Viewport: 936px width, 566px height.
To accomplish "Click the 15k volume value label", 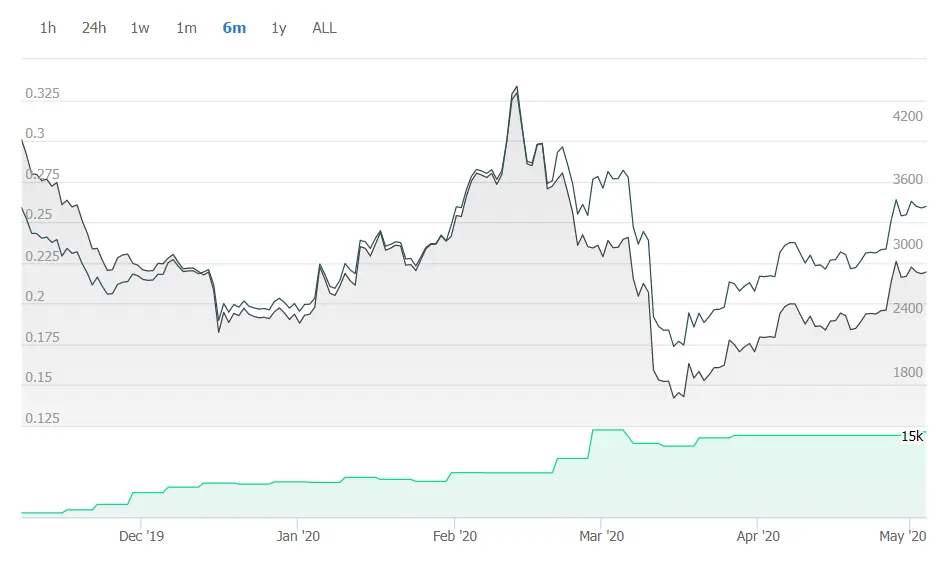I will tap(912, 436).
